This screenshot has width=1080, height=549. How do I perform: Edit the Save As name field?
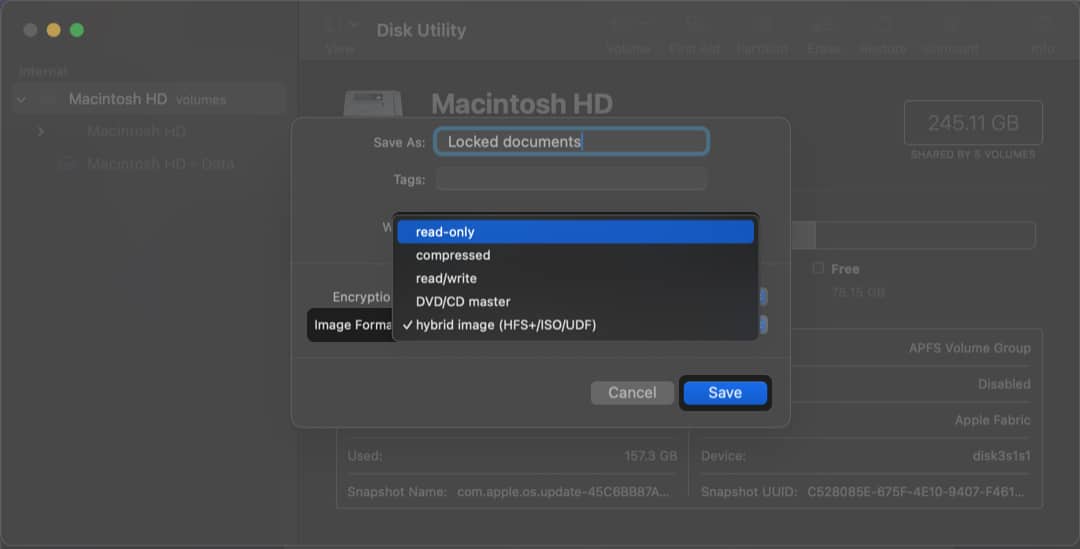pyautogui.click(x=571, y=141)
